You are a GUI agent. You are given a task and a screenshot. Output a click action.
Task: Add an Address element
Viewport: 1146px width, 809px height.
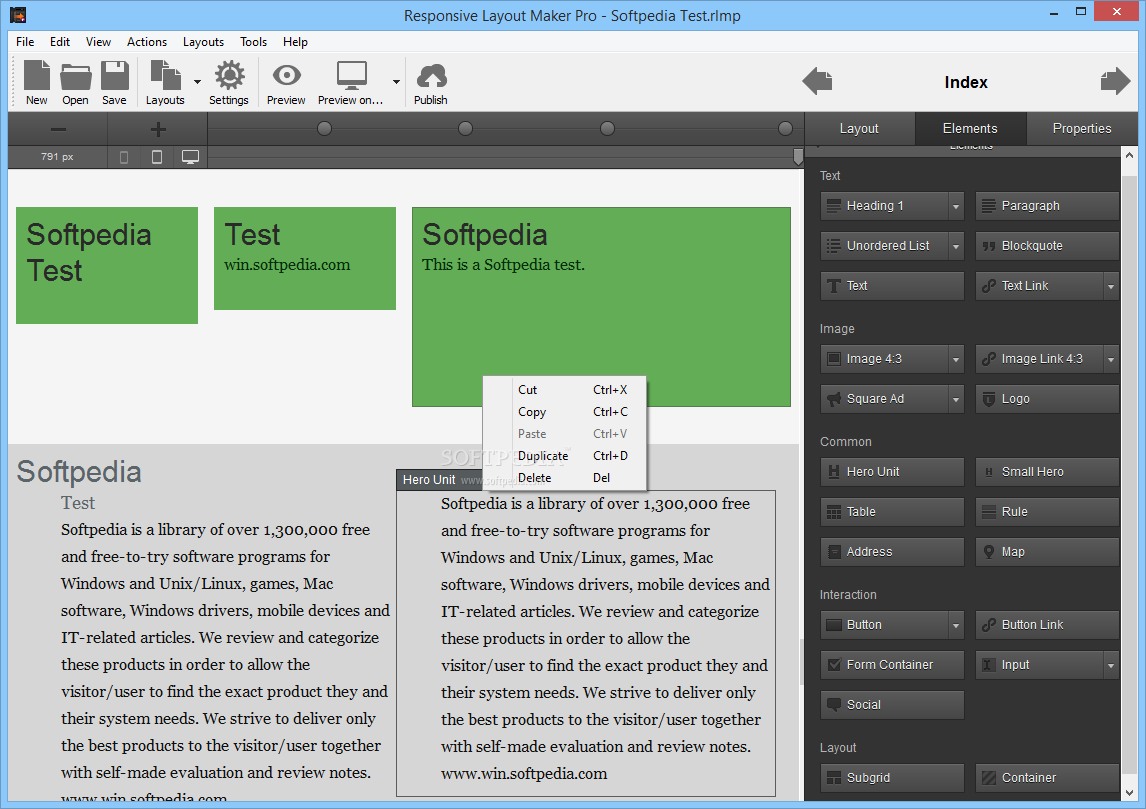(x=892, y=552)
